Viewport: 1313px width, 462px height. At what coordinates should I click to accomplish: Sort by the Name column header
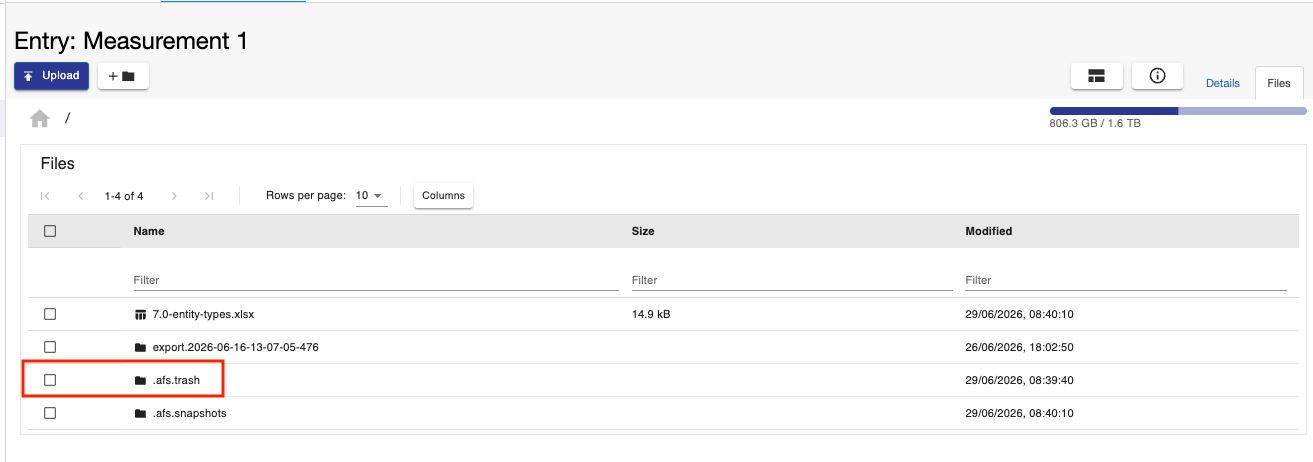(149, 231)
